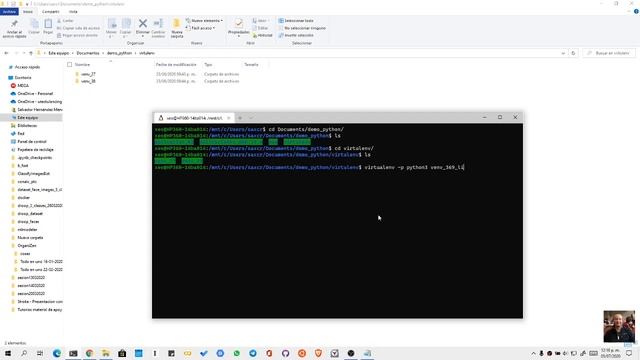Select Este equipo in the address breadcrumb
This screenshot has width=640, height=360.
(x=59, y=53)
